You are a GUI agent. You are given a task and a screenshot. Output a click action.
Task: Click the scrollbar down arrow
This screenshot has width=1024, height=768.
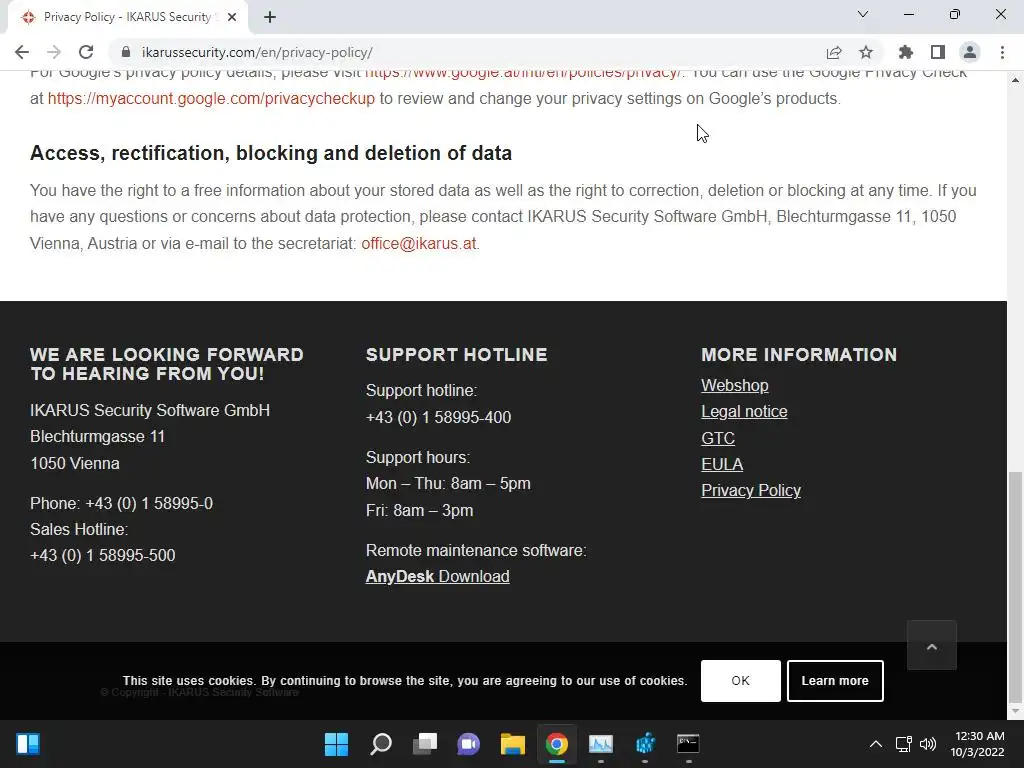[1015, 711]
